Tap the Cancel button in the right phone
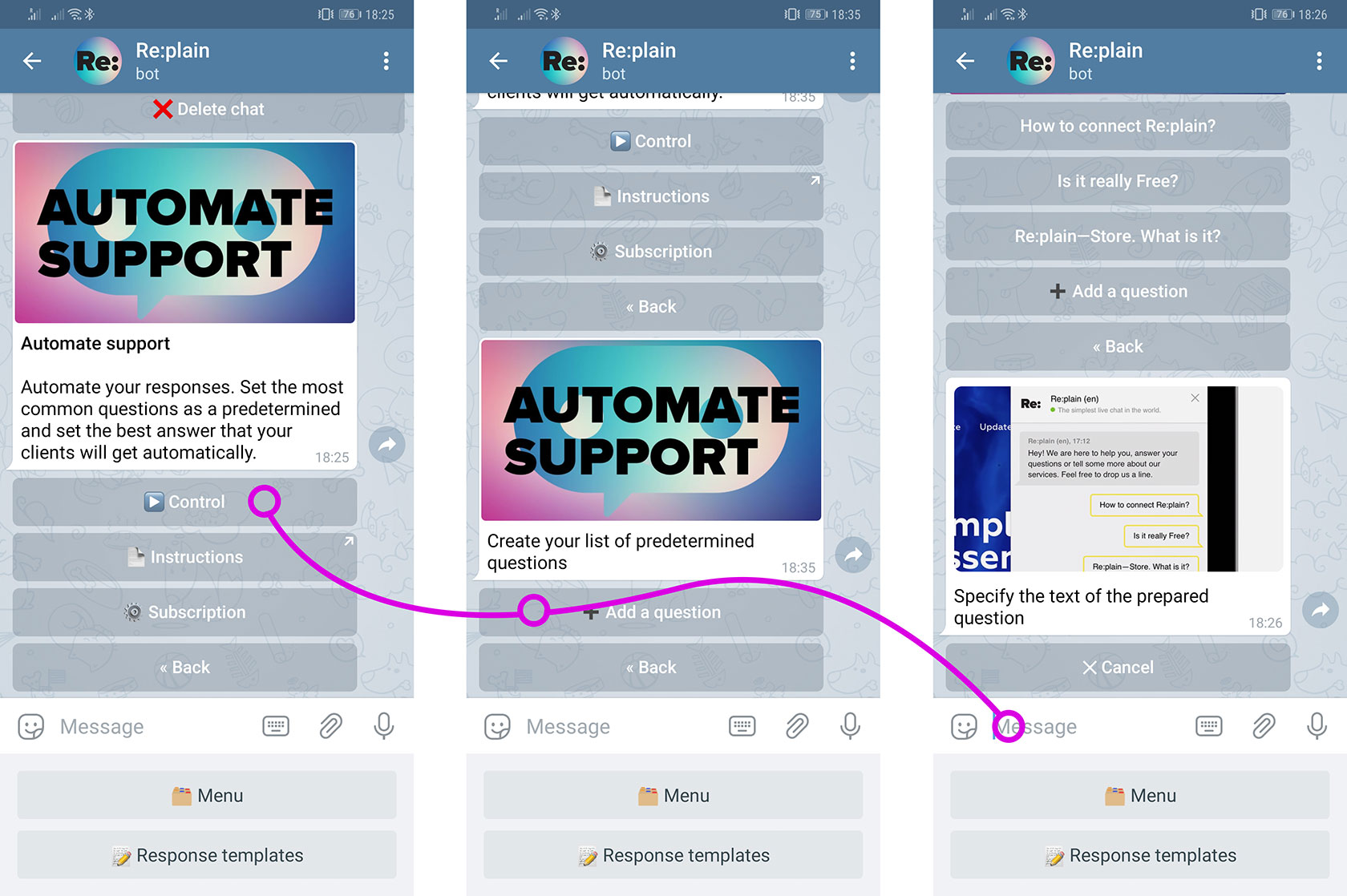Image resolution: width=1347 pixels, height=896 pixels. [1118, 668]
